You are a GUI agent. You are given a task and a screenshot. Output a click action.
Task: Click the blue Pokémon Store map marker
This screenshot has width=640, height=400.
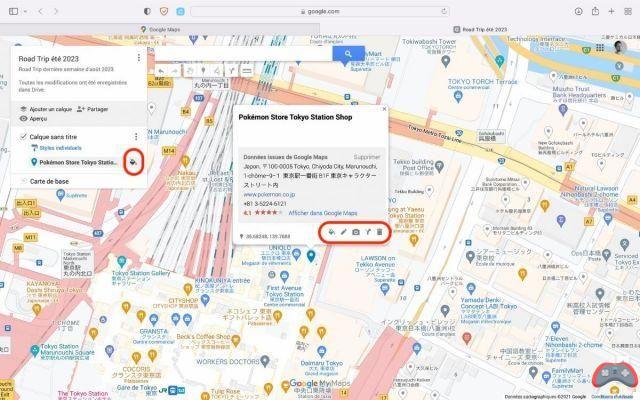point(311,256)
